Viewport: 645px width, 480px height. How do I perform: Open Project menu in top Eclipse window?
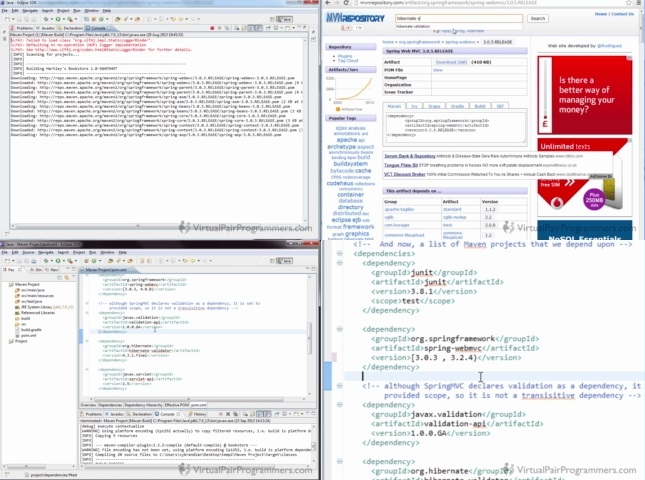(63, 10)
